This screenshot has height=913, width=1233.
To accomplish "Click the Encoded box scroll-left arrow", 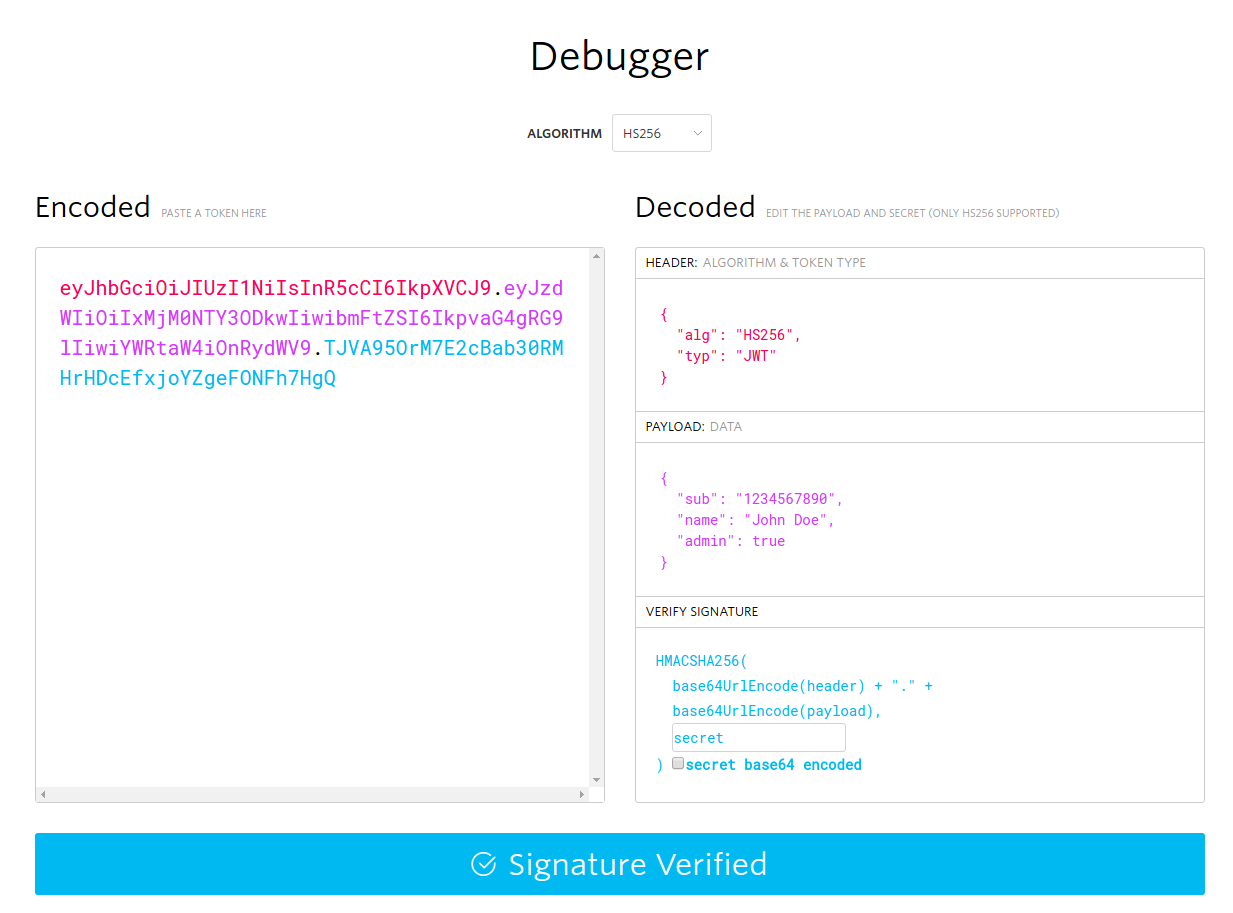I will (44, 795).
